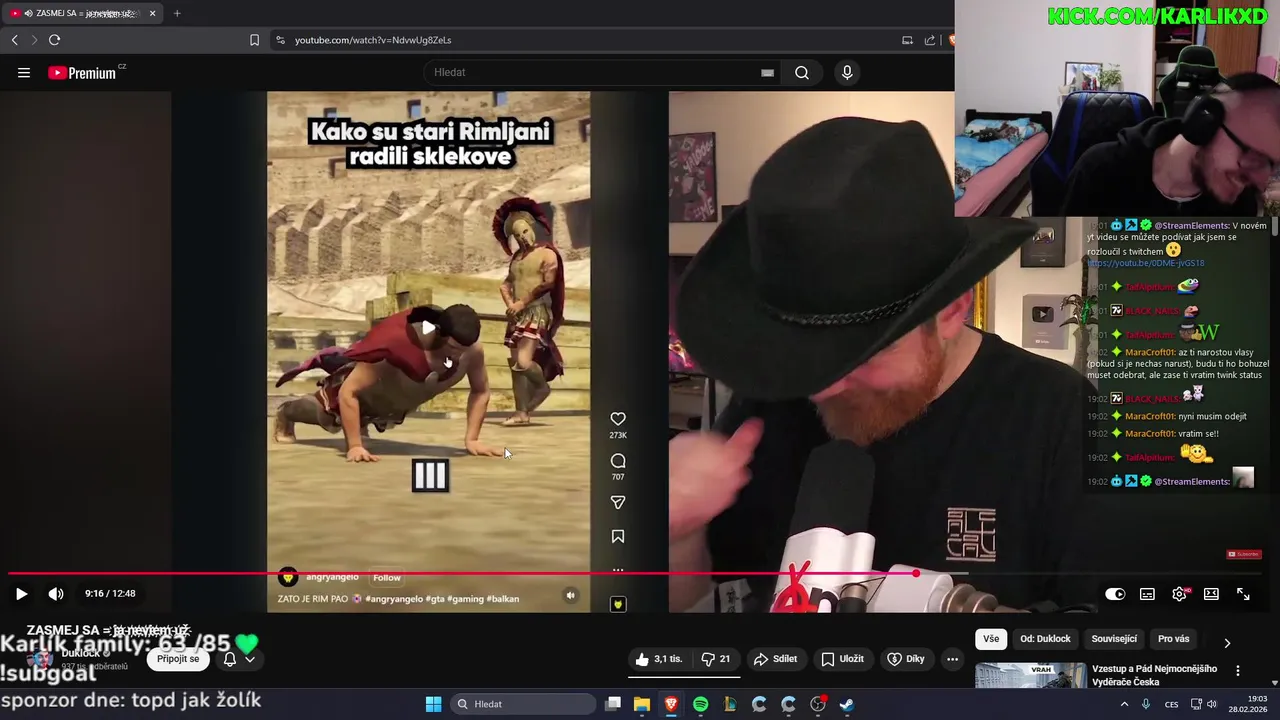1280x720 pixels.
Task: Start voice search with the microphone
Action: coord(847,72)
